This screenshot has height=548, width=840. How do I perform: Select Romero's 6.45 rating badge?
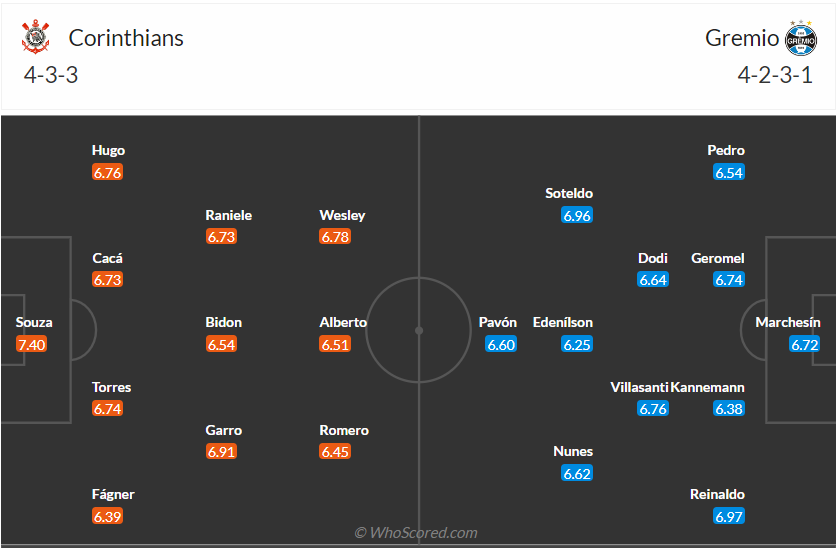pyautogui.click(x=335, y=452)
